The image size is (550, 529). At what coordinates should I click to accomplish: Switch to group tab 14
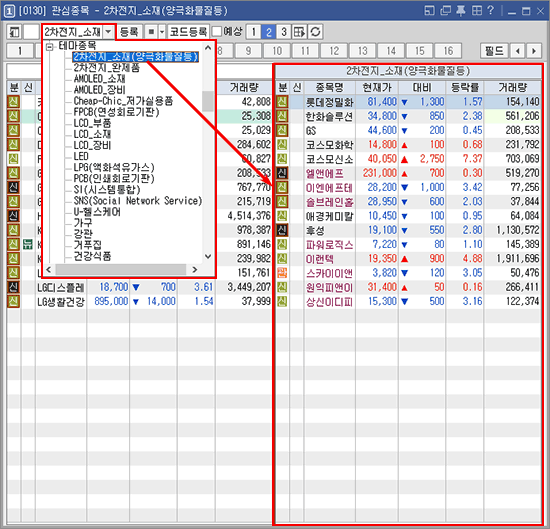point(391,51)
